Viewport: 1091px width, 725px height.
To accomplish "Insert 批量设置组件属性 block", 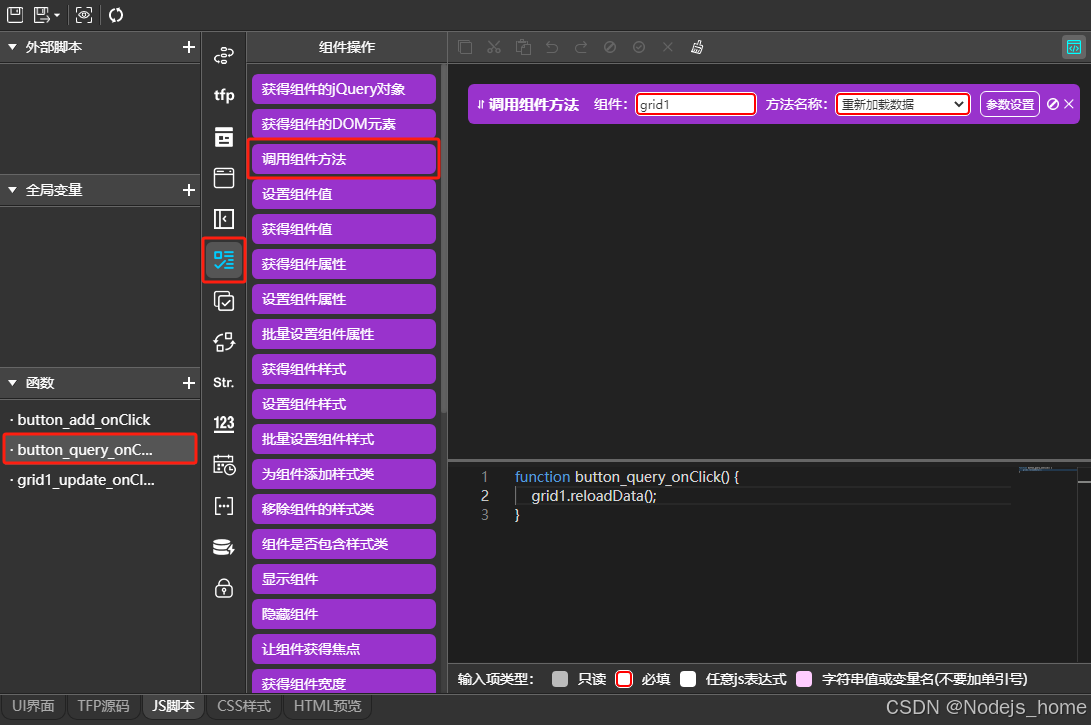I will (344, 334).
